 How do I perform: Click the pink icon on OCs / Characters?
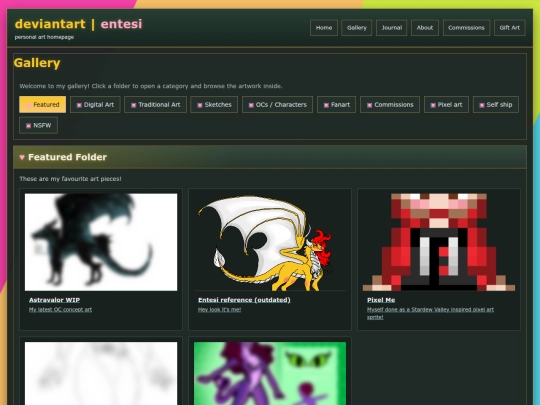click(251, 105)
